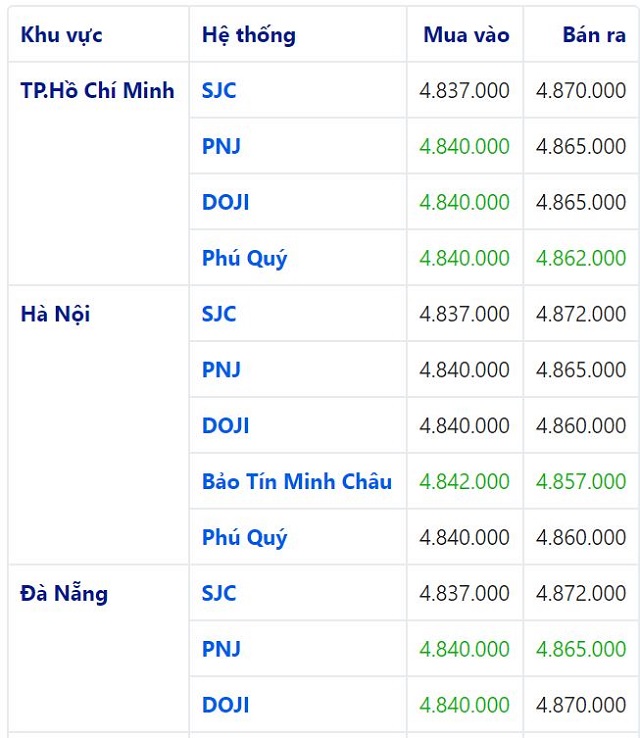Image resolution: width=640 pixels, height=738 pixels.
Task: Select the Hà Nội region cell
Action: click(x=55, y=314)
